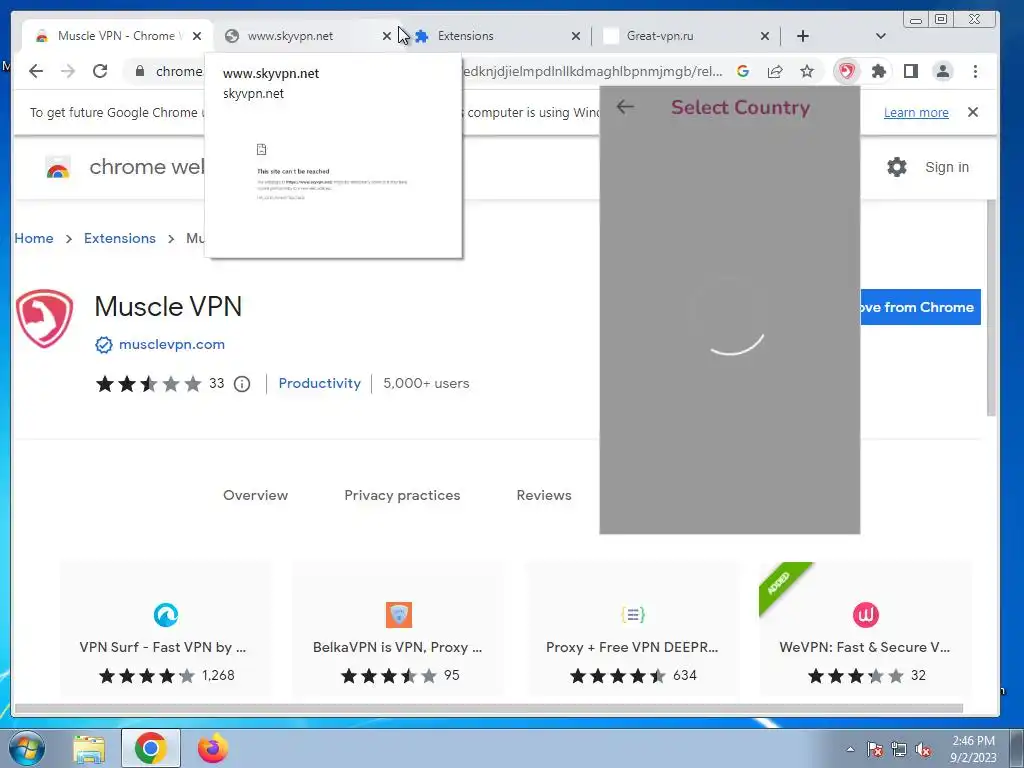Click the lock icon in address bar

tap(139, 71)
